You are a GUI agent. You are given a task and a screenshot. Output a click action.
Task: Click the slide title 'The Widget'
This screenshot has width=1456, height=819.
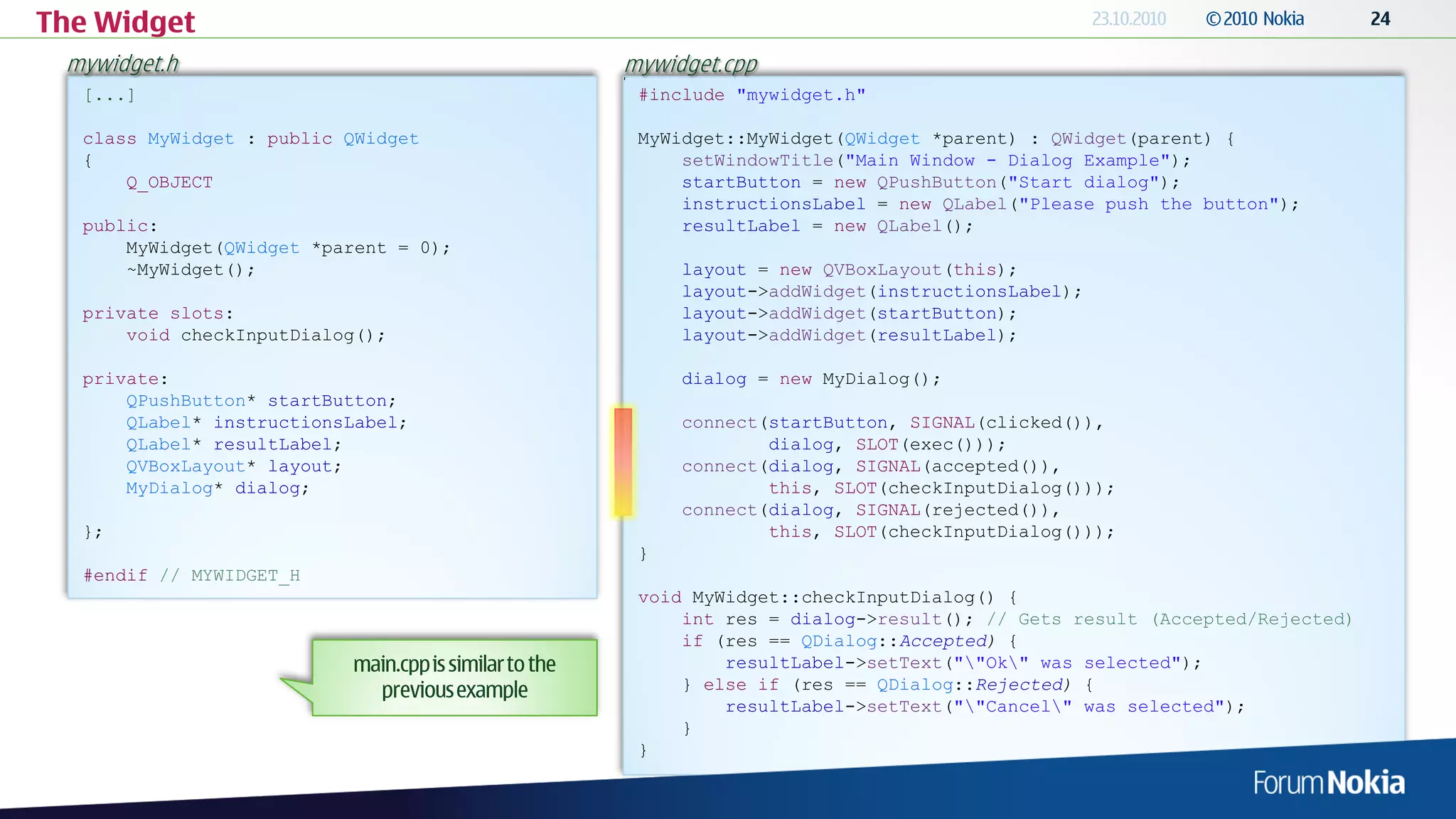115,22
